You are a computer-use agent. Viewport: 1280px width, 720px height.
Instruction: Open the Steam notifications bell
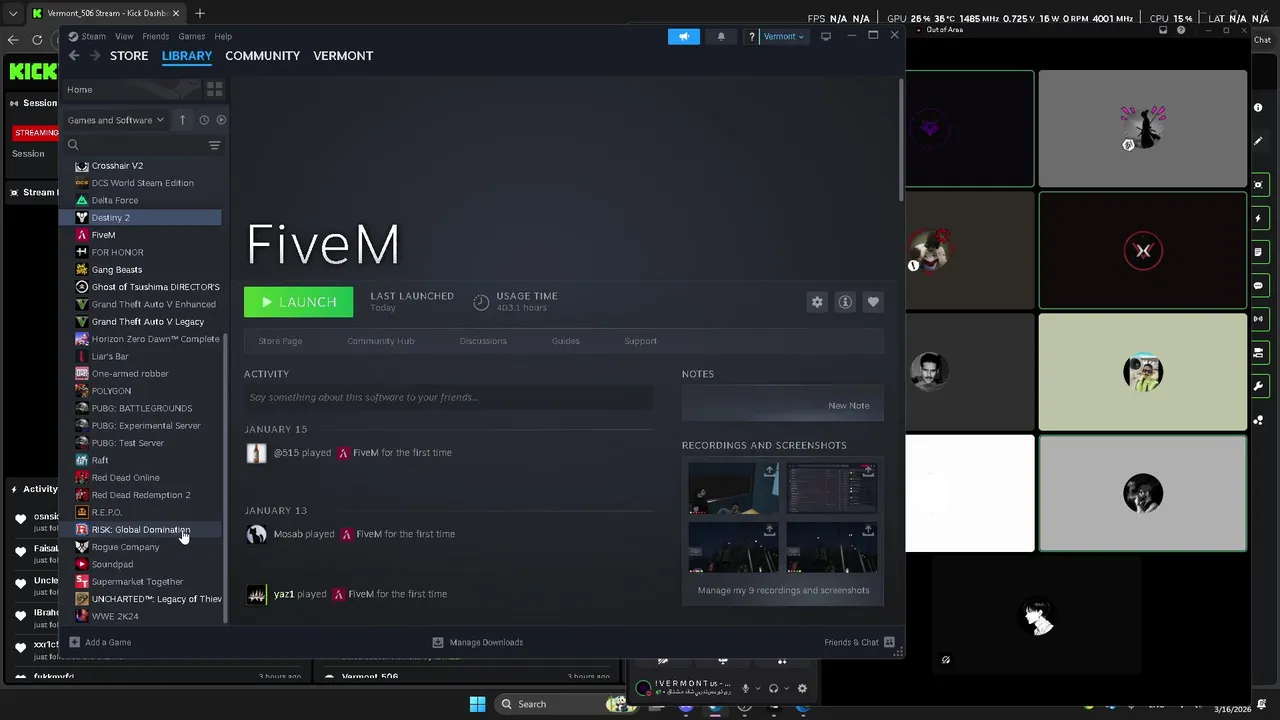click(721, 37)
